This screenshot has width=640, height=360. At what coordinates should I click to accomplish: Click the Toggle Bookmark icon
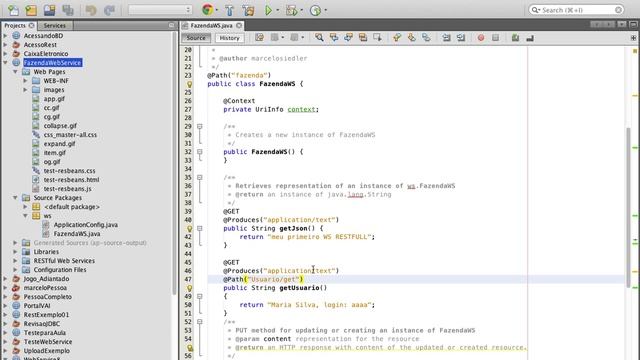426,38
